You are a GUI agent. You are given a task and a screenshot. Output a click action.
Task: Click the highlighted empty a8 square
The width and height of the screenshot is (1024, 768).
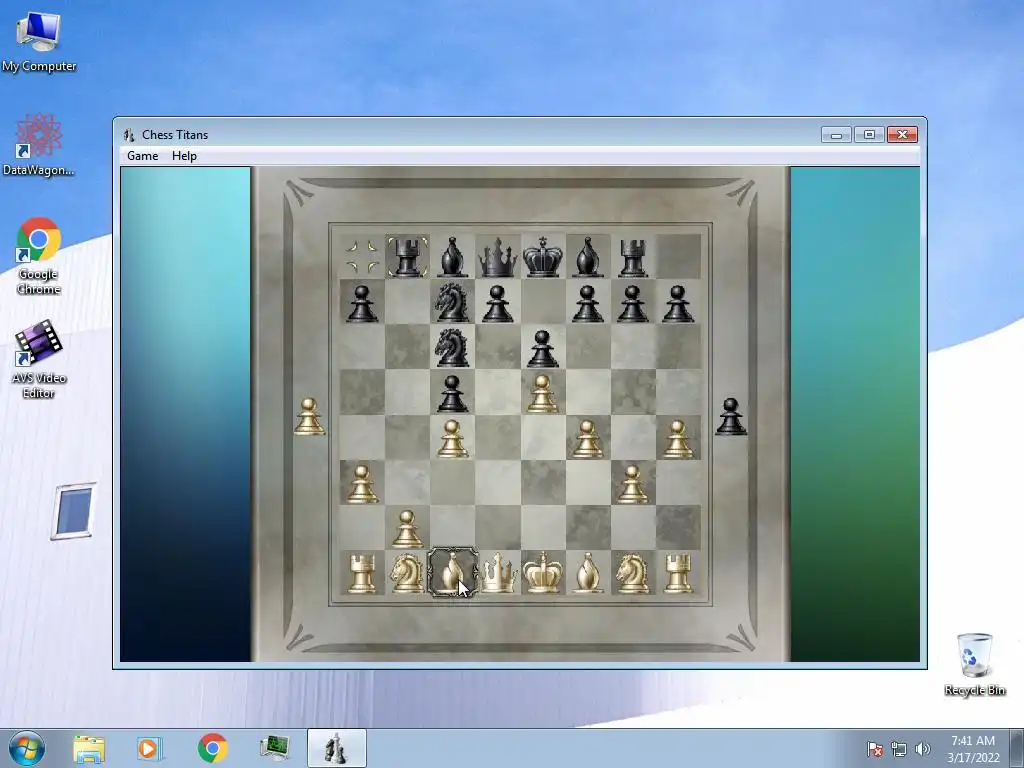[x=362, y=257]
